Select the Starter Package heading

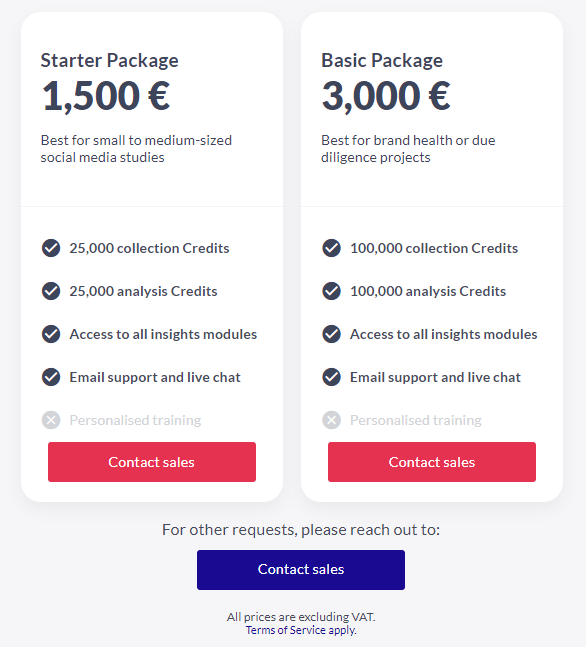point(109,61)
